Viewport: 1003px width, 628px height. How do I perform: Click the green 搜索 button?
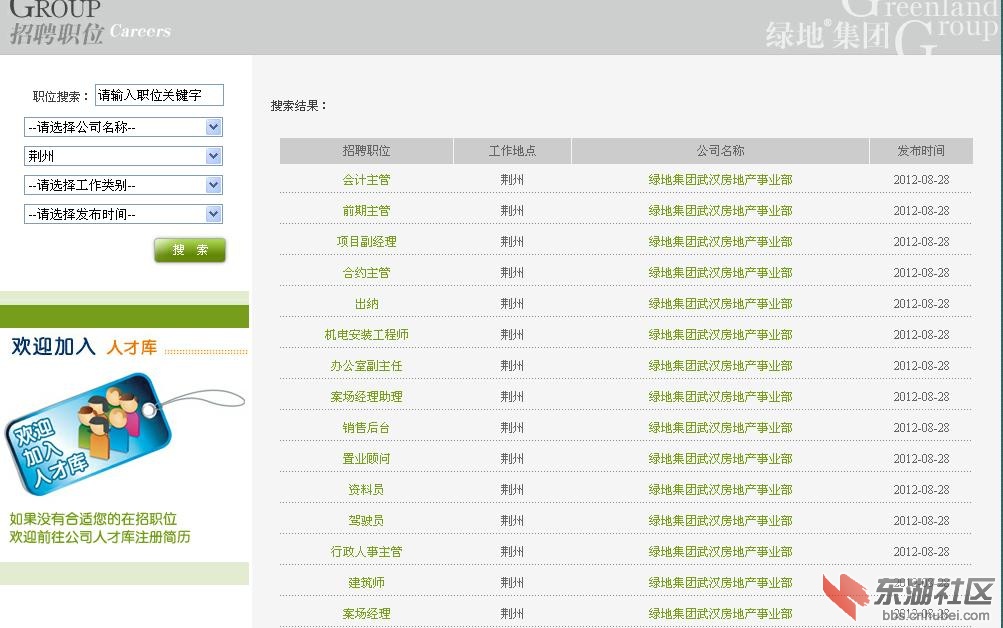click(x=190, y=250)
